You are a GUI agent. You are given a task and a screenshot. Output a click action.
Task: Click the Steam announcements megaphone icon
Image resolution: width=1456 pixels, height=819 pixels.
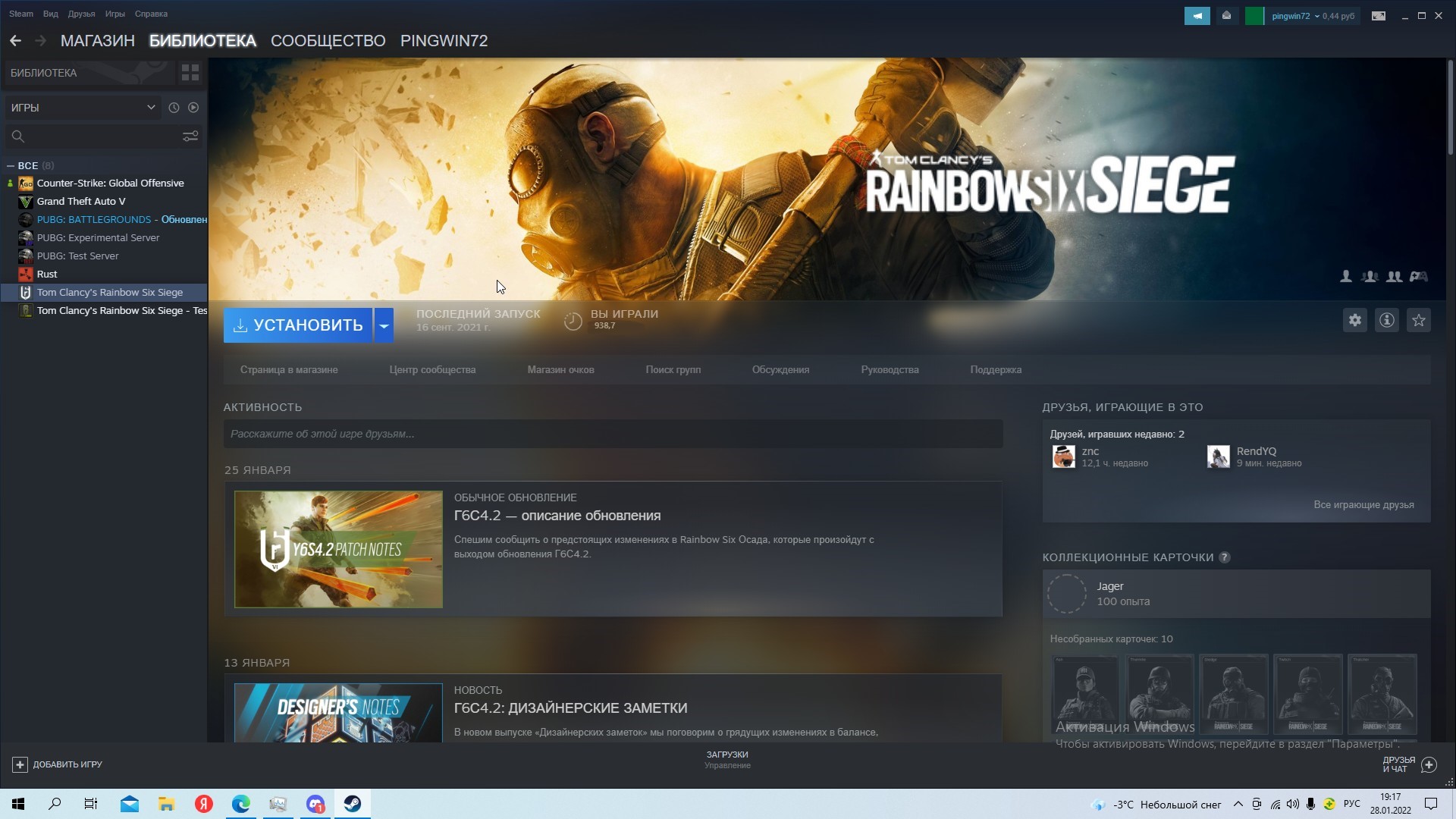[x=1197, y=16]
